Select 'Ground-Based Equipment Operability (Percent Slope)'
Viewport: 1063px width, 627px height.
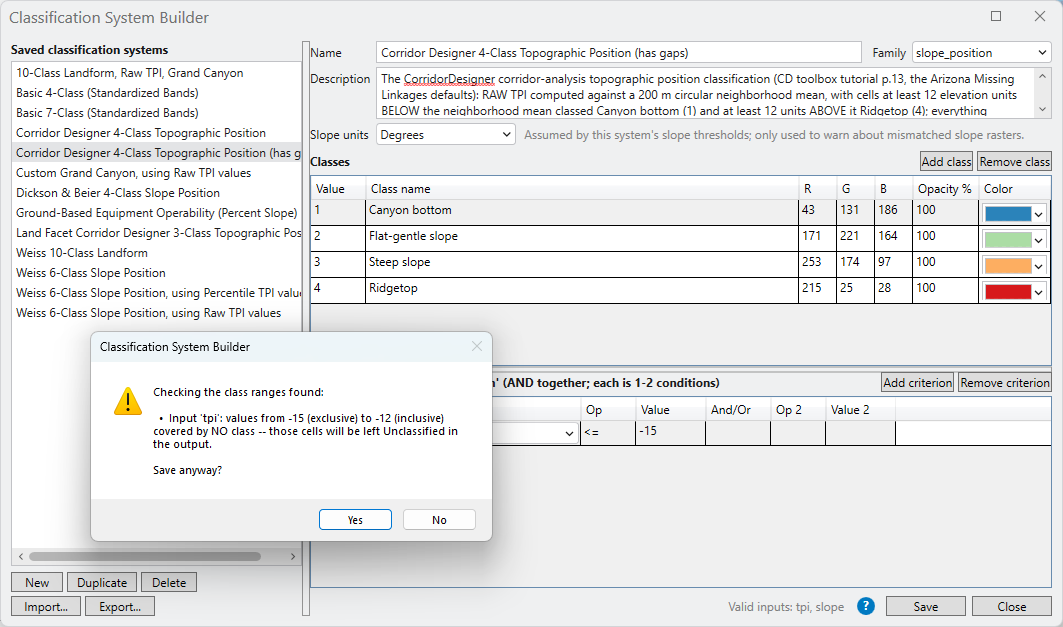pos(156,213)
